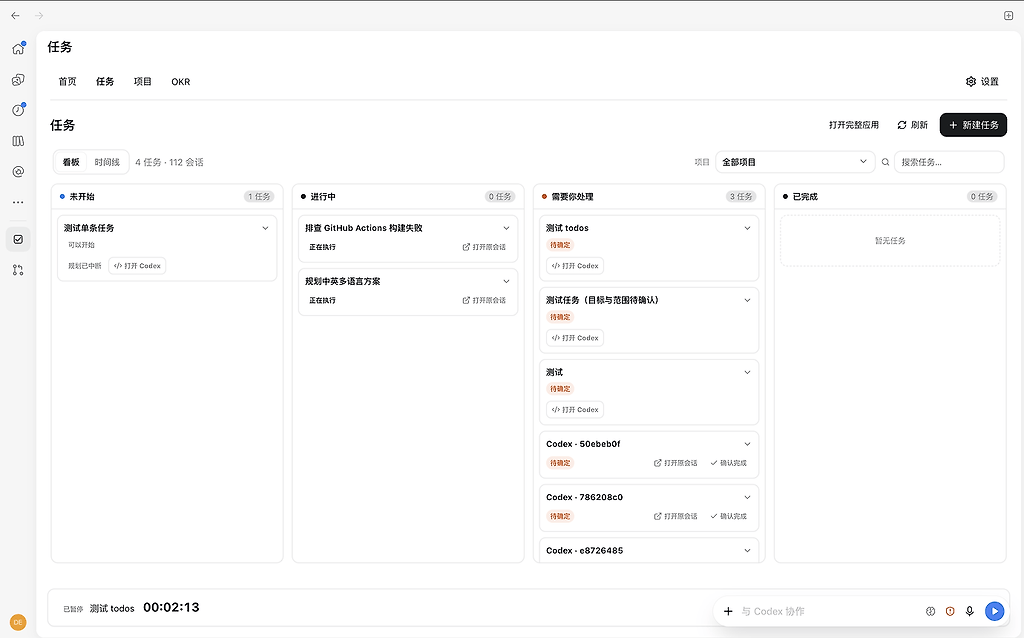This screenshot has height=638, width=1024.
Task: Expand 排查 GitHub Actions 构建失败 card chevron
Action: point(506,228)
